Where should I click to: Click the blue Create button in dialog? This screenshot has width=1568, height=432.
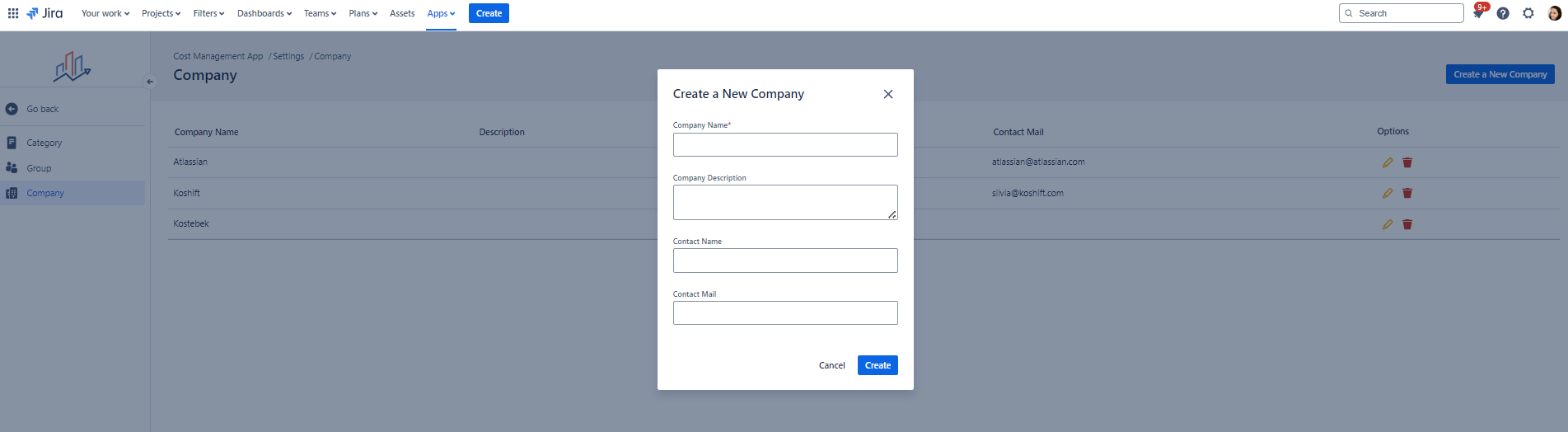pos(878,365)
